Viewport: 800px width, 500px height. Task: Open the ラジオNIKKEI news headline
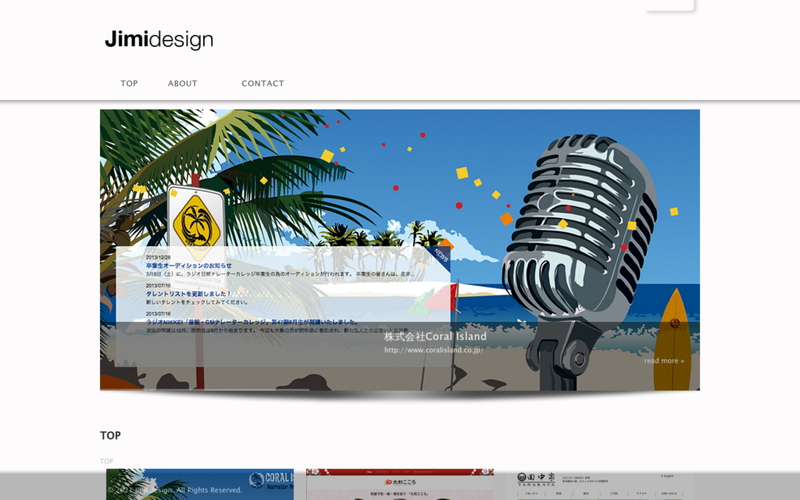coord(250,321)
